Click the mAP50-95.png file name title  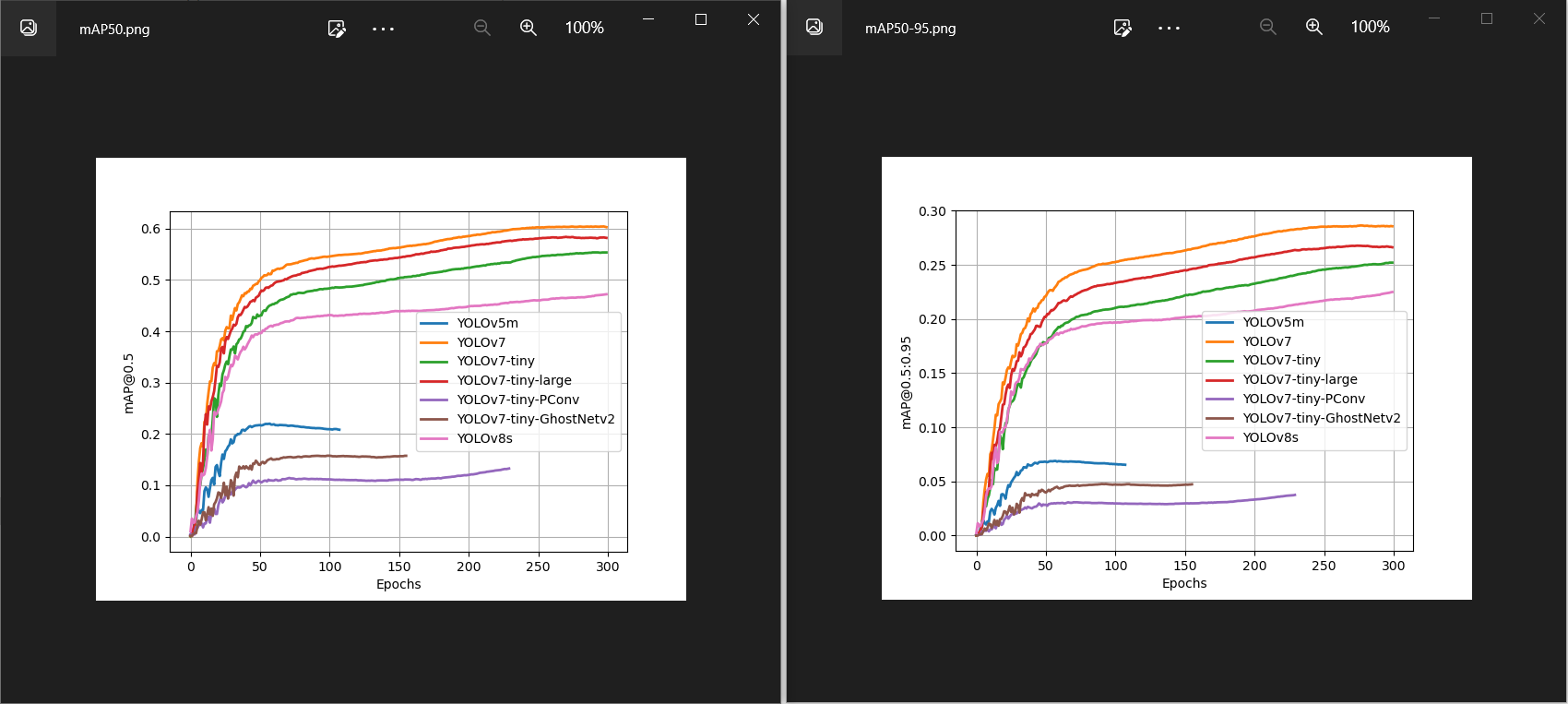tap(910, 29)
